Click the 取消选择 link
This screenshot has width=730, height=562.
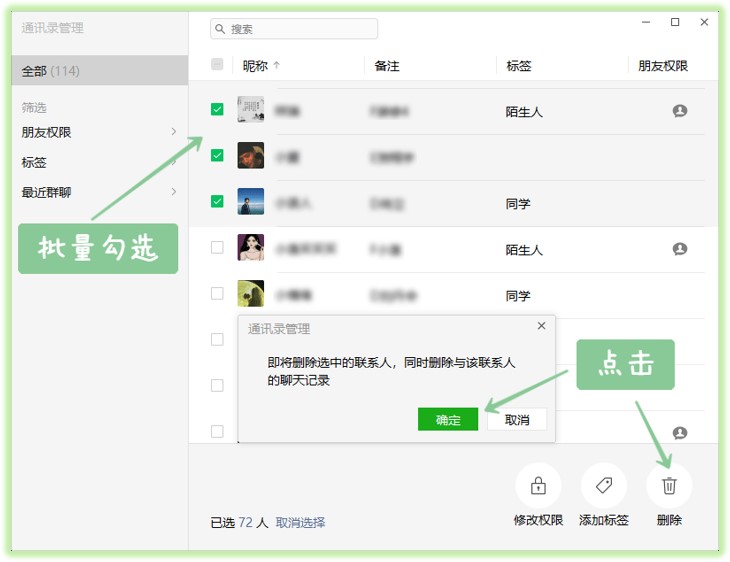coord(300,522)
